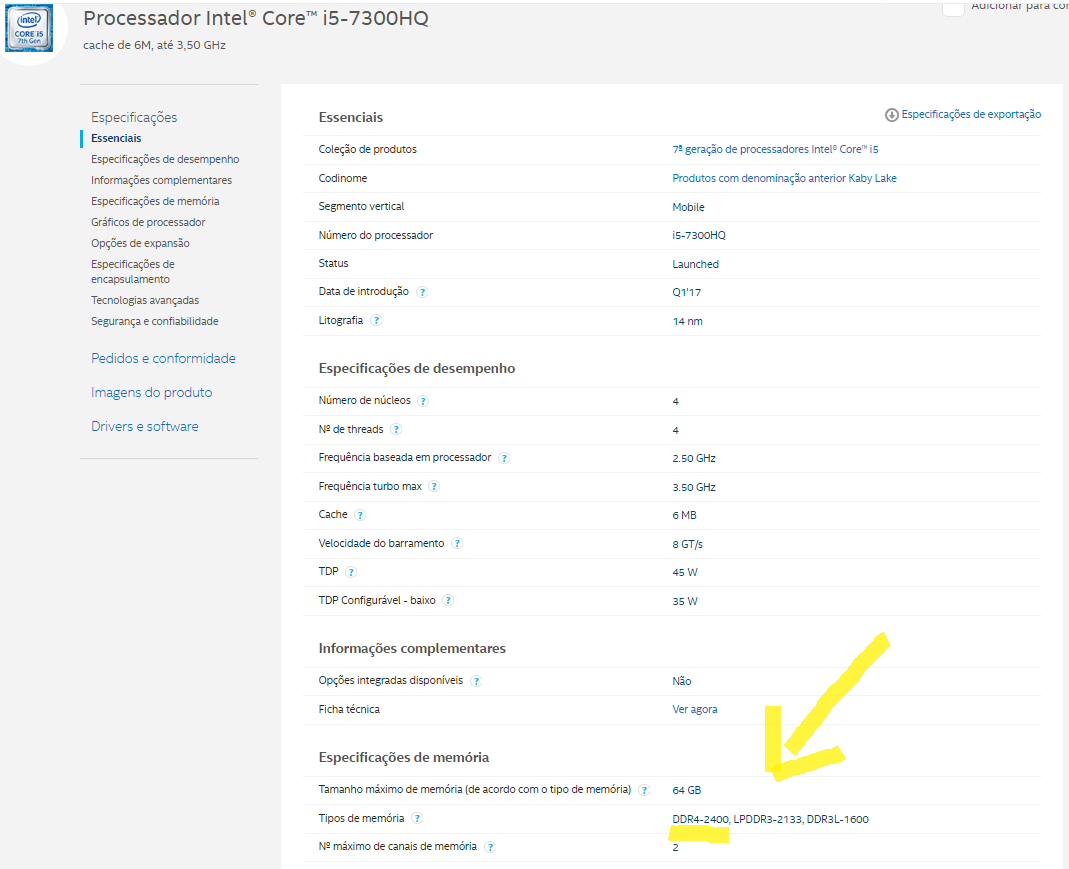
Task: Click the Intel Core i5 7th Gen badge
Action: point(29,30)
